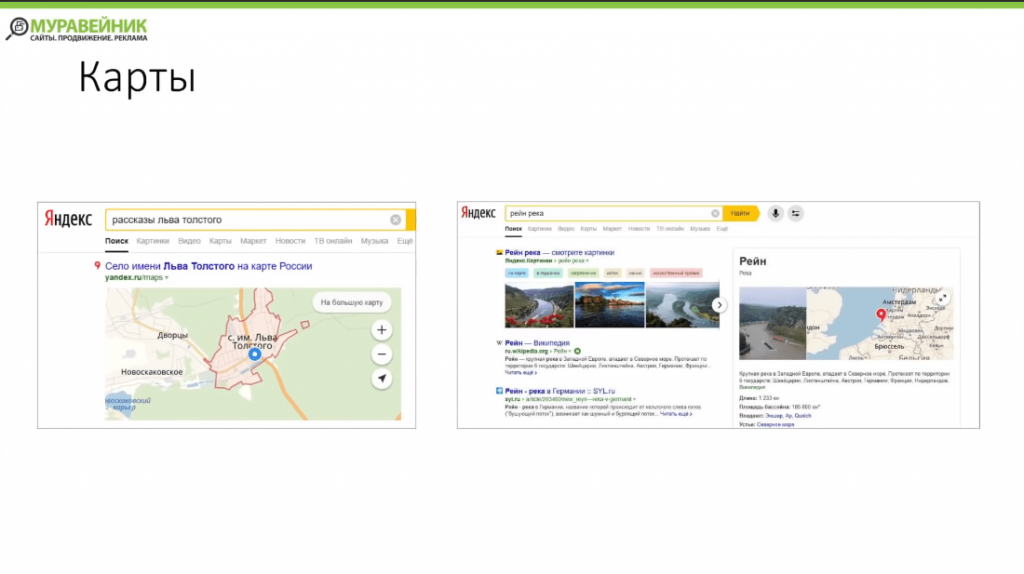The width and height of the screenshot is (1024, 574).
Task: Click the Брюссель label on the Рейн map
Action: [889, 347]
